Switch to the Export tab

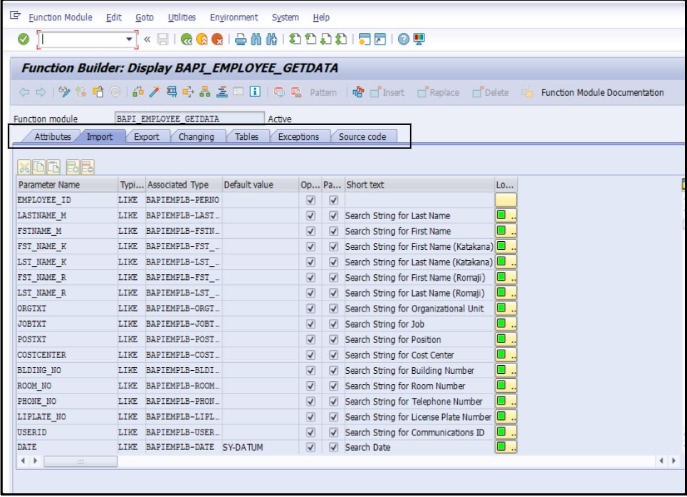click(x=146, y=137)
